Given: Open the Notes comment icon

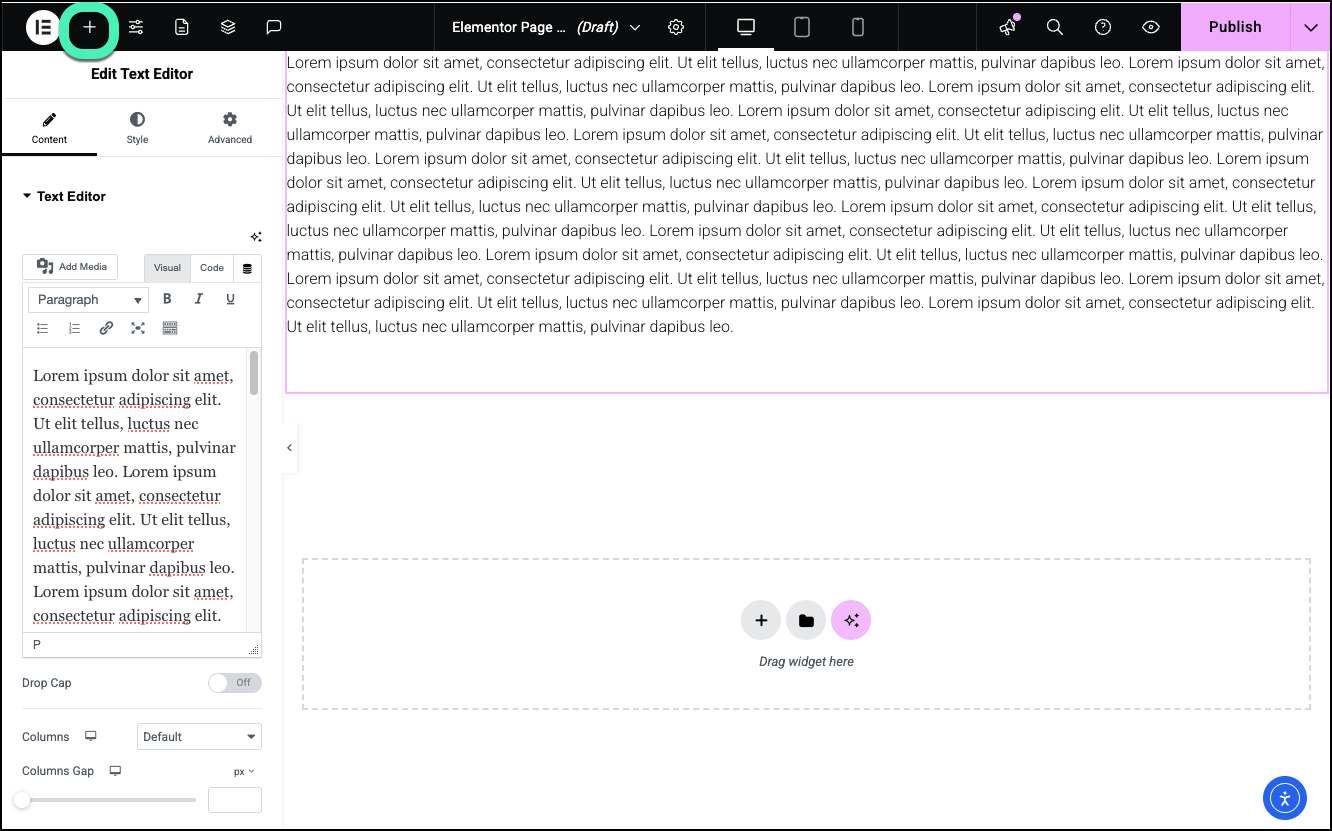Looking at the screenshot, I should pyautogui.click(x=274, y=28).
